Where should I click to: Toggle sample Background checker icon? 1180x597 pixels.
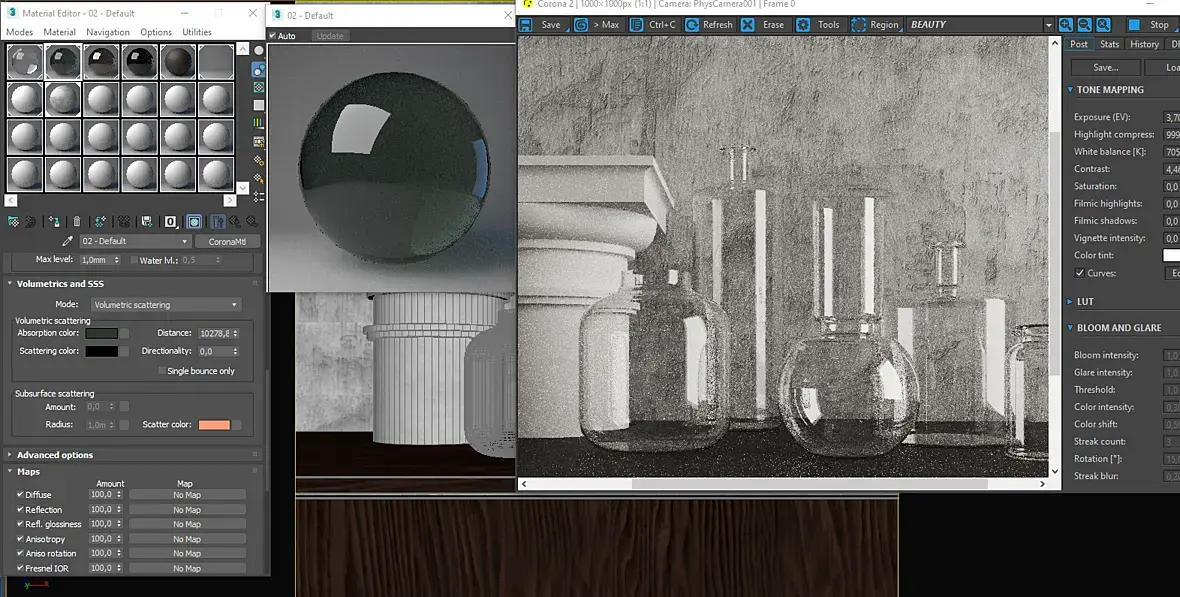point(259,87)
